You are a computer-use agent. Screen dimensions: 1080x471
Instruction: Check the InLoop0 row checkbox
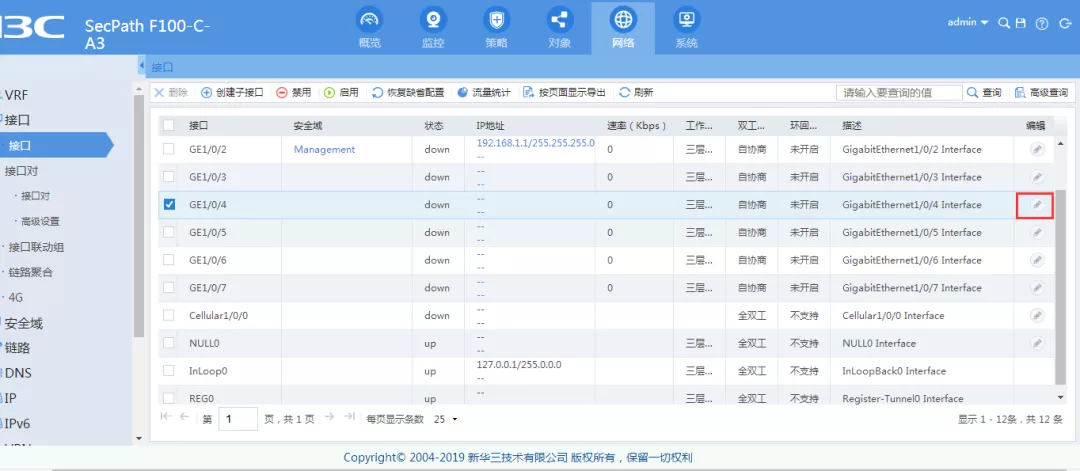pyautogui.click(x=169, y=370)
